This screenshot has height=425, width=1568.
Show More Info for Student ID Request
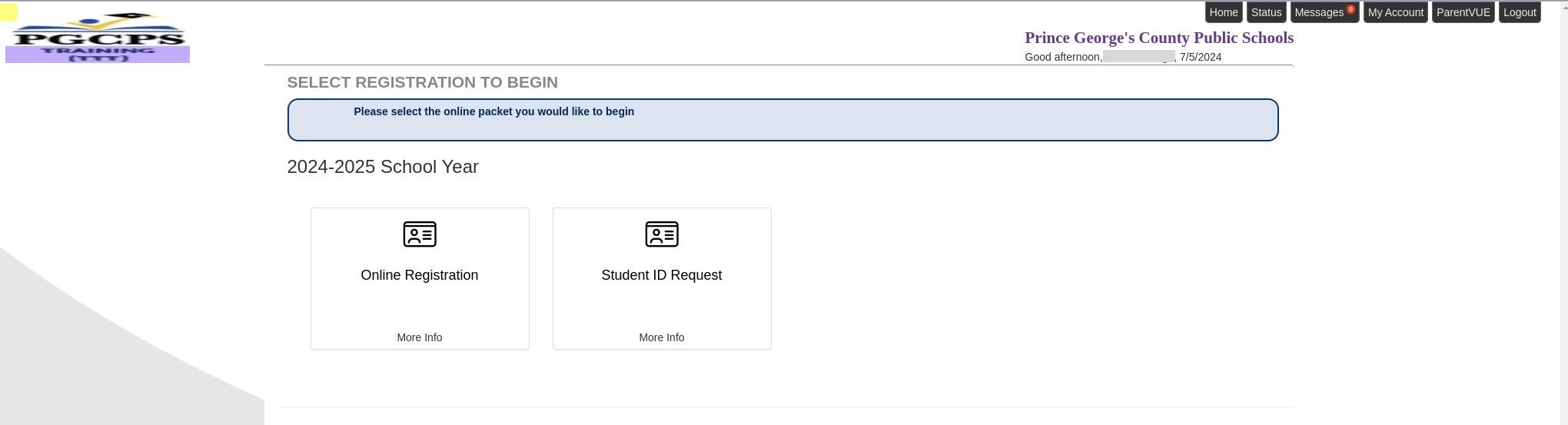[x=662, y=337]
